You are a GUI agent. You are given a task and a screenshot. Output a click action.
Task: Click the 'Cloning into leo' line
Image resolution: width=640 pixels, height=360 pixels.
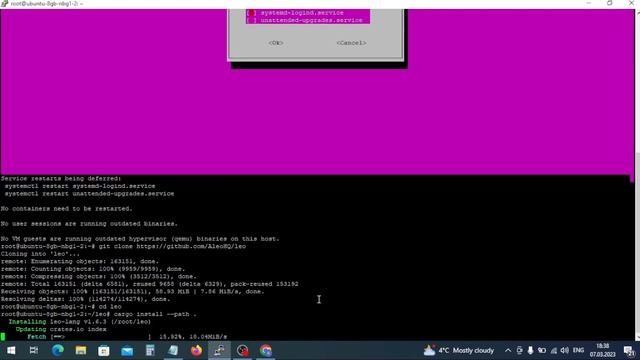click(40, 254)
